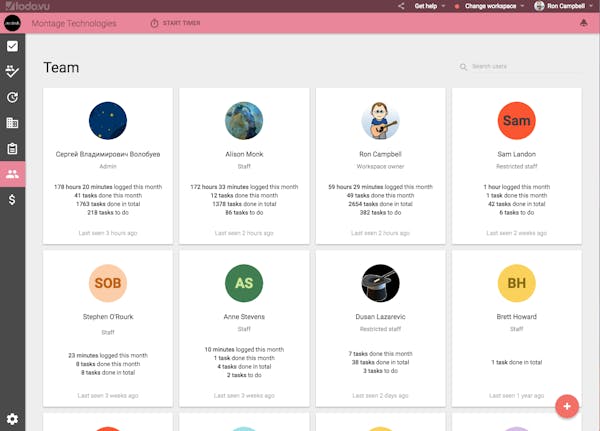Click the name Ron Campbell on team card
This screenshot has width=600, height=431.
coord(380,154)
